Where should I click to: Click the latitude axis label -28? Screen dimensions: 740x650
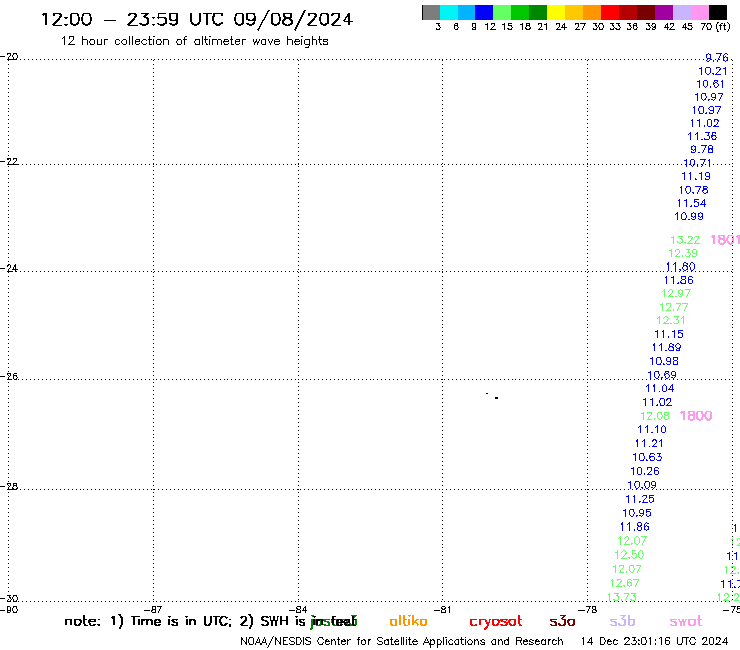pos(9,487)
